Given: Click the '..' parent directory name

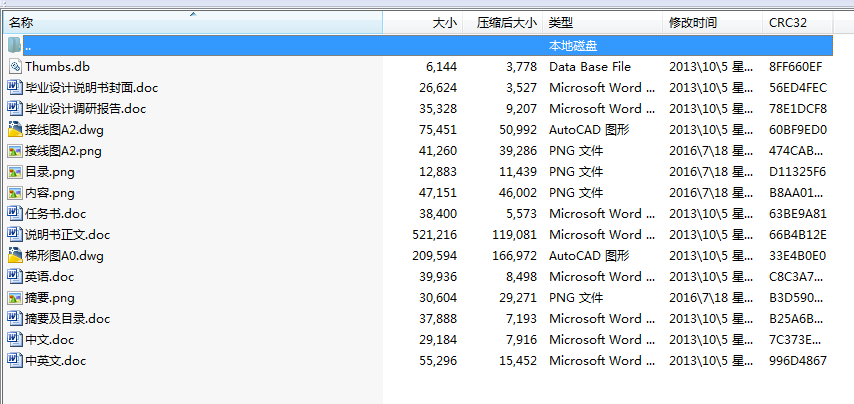Looking at the screenshot, I should point(28,46).
